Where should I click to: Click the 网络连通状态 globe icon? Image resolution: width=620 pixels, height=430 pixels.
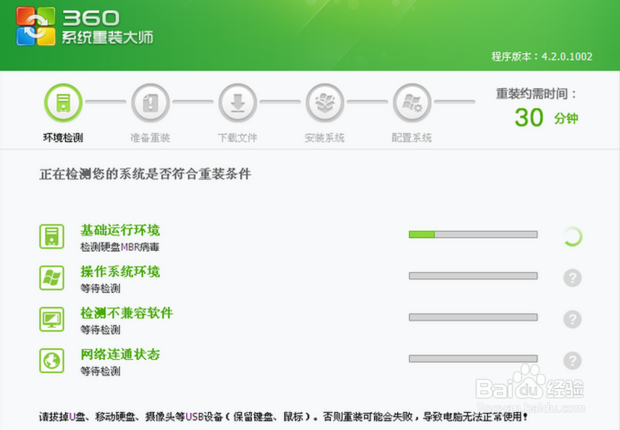52,360
